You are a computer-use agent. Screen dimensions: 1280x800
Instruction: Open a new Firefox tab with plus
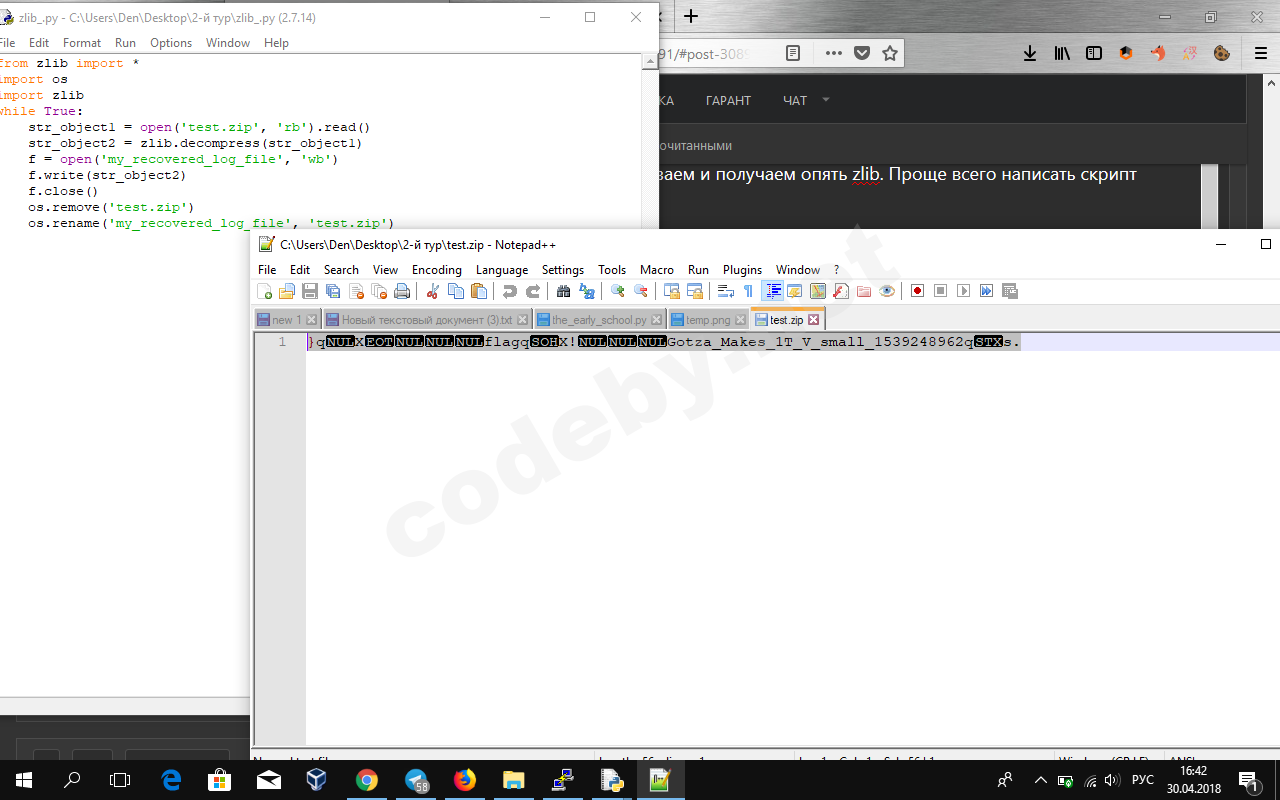point(691,16)
